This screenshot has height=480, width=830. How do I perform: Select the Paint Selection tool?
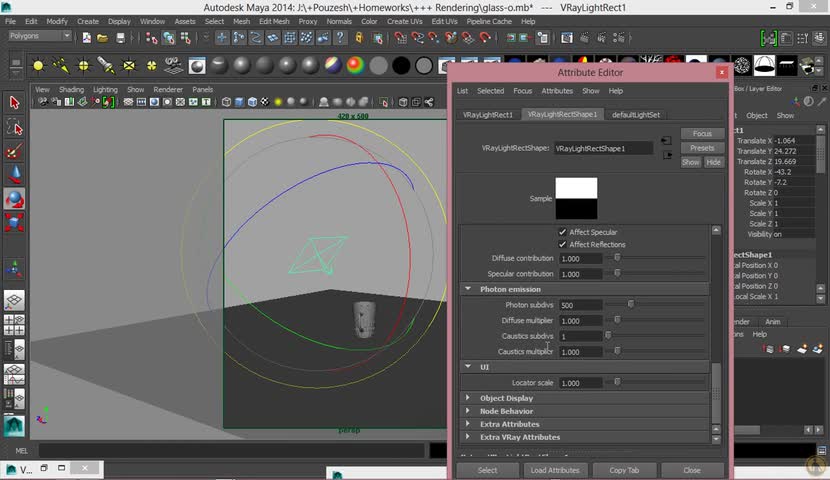[14, 152]
